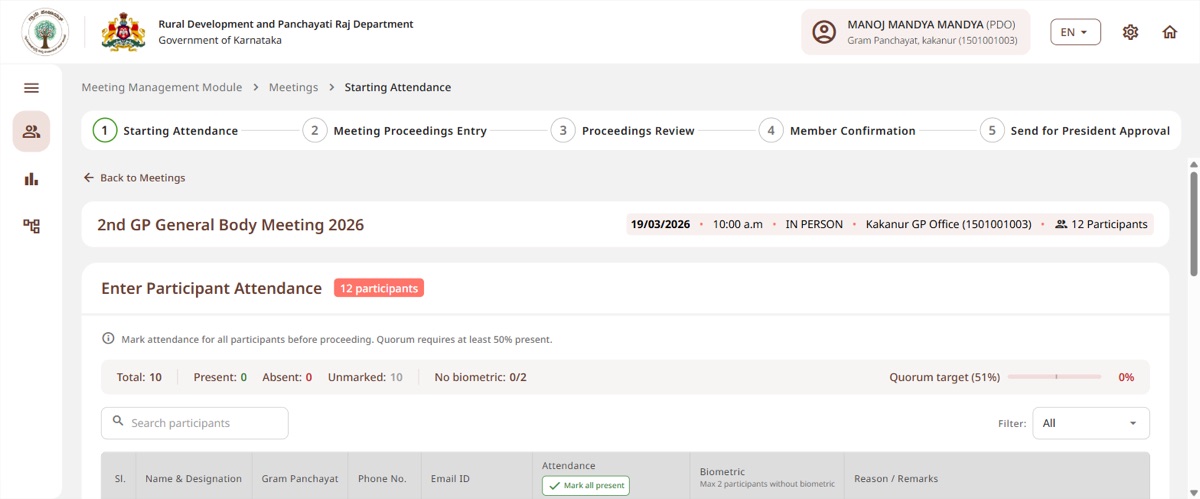Expand the Filter All dropdown
This screenshot has width=1200, height=499.
click(1090, 423)
